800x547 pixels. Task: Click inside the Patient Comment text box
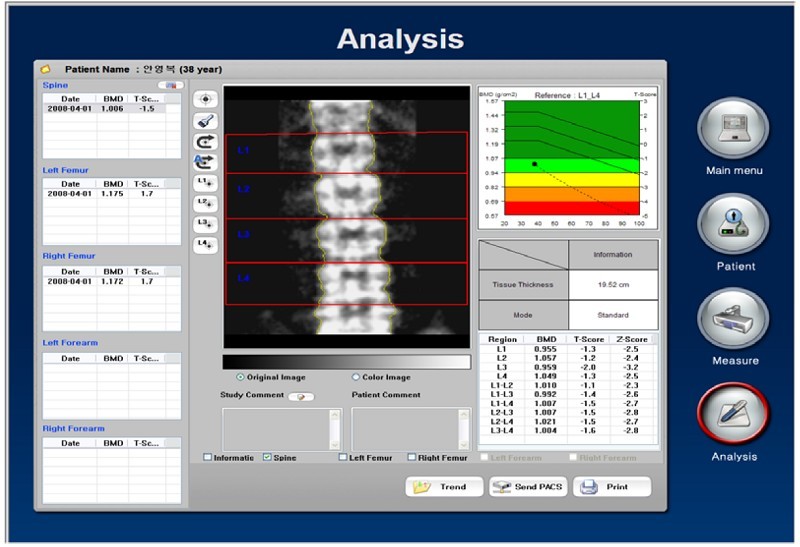coord(405,428)
